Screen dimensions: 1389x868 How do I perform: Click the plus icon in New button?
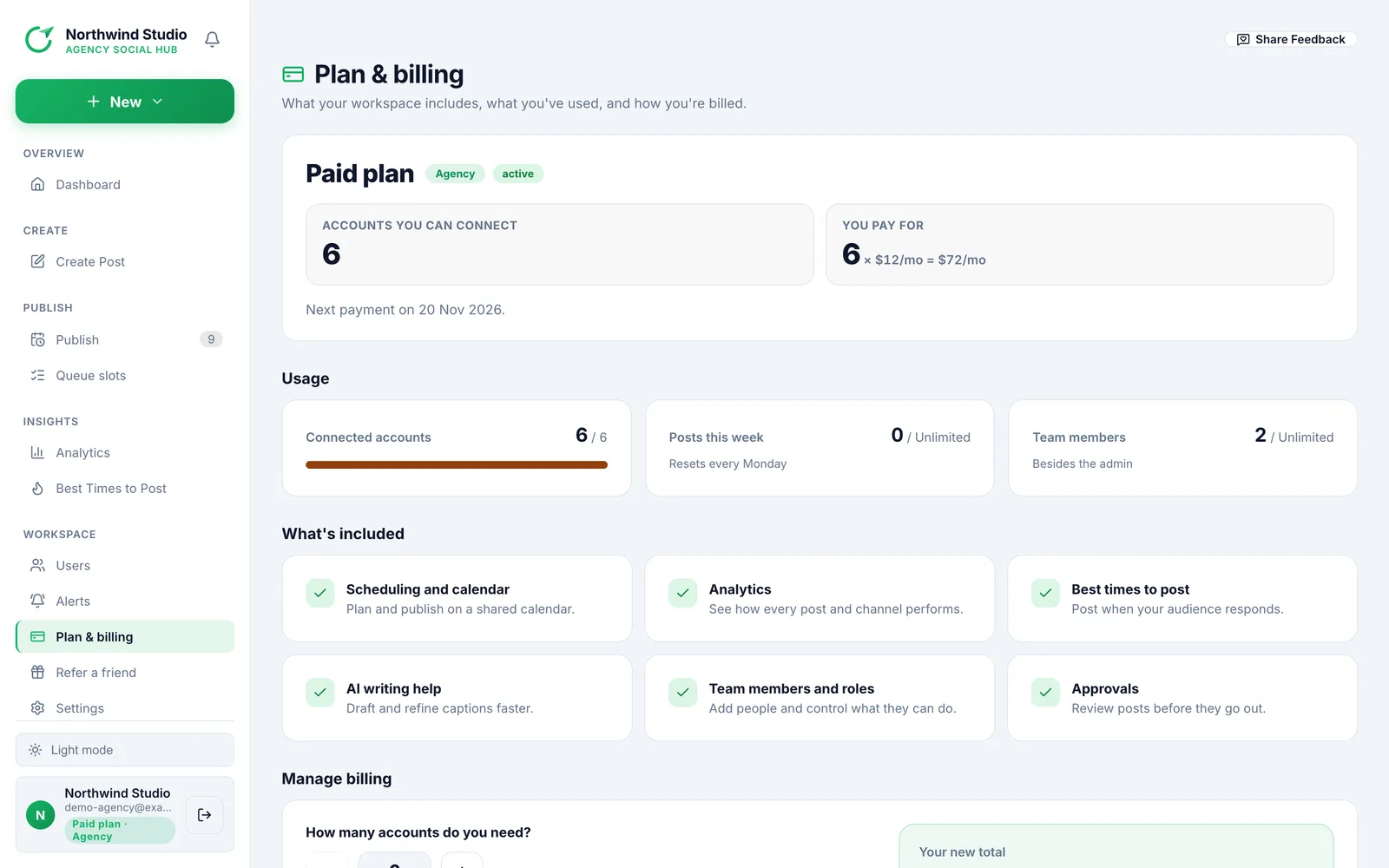pyautogui.click(x=94, y=102)
